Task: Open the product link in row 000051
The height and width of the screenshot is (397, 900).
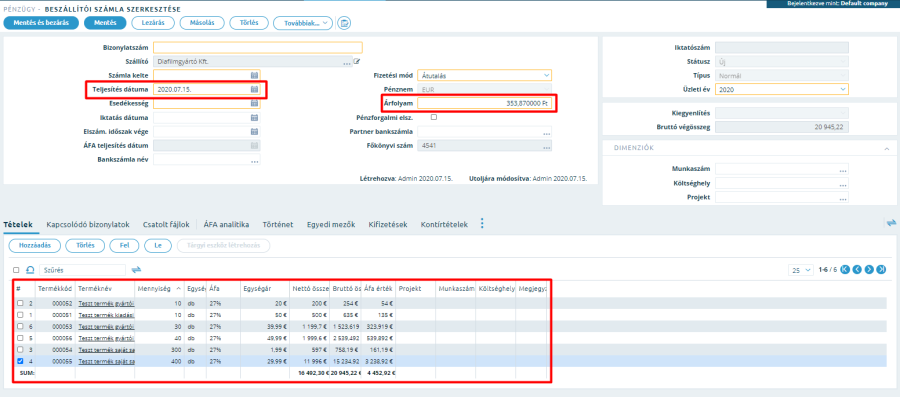Action: click(106, 314)
